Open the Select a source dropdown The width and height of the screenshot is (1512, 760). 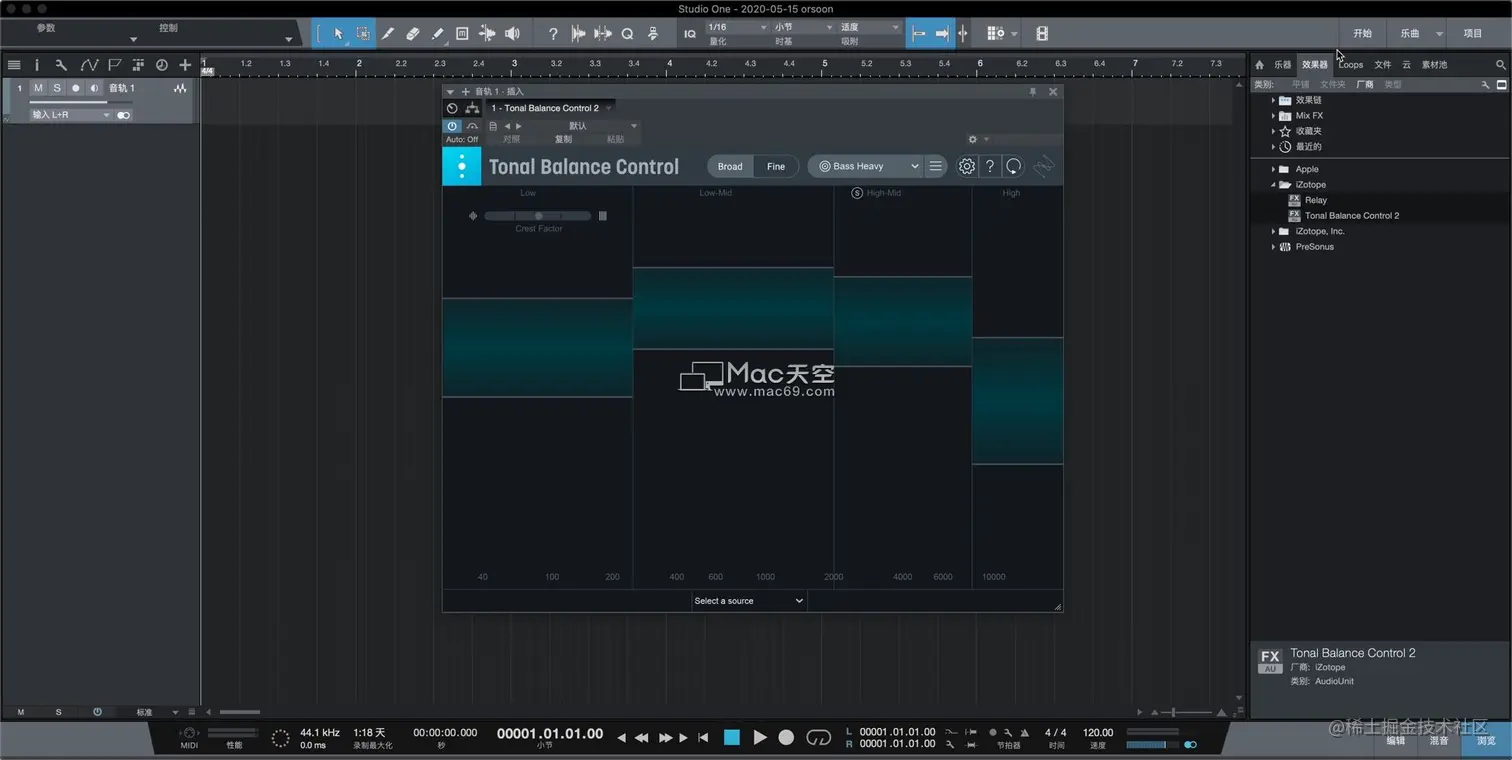pos(749,600)
